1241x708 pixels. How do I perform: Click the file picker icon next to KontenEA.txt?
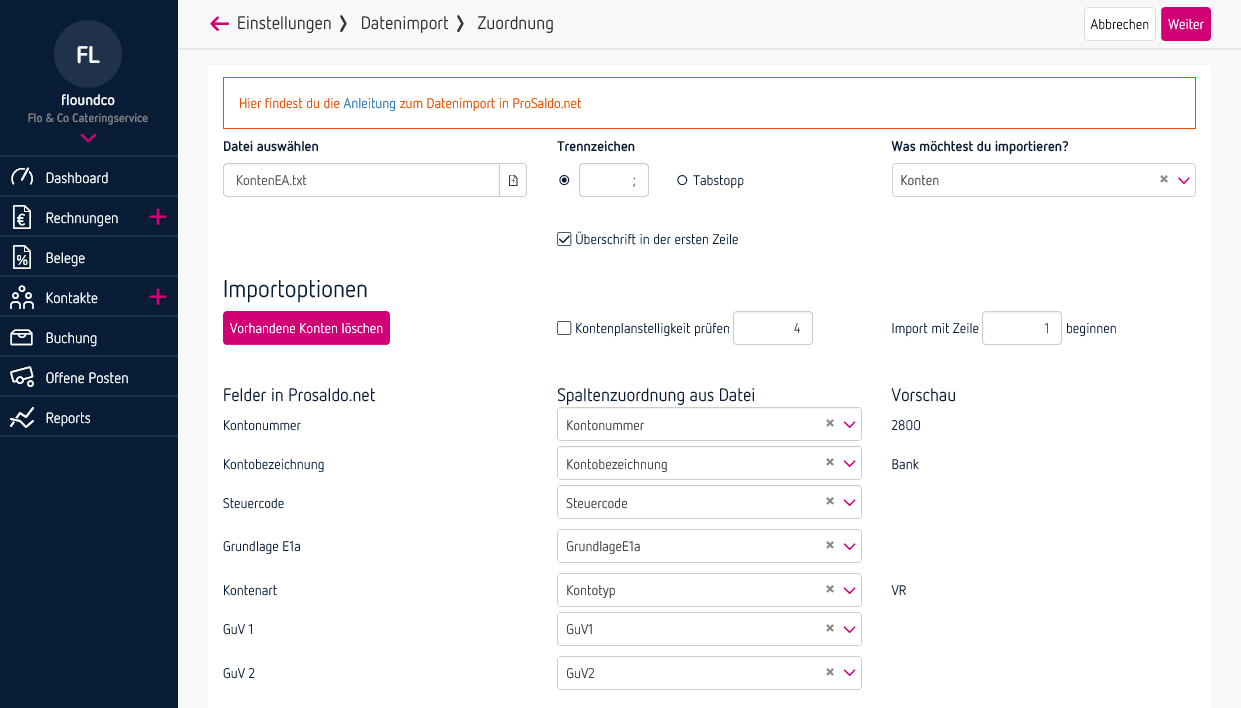pyautogui.click(x=512, y=180)
